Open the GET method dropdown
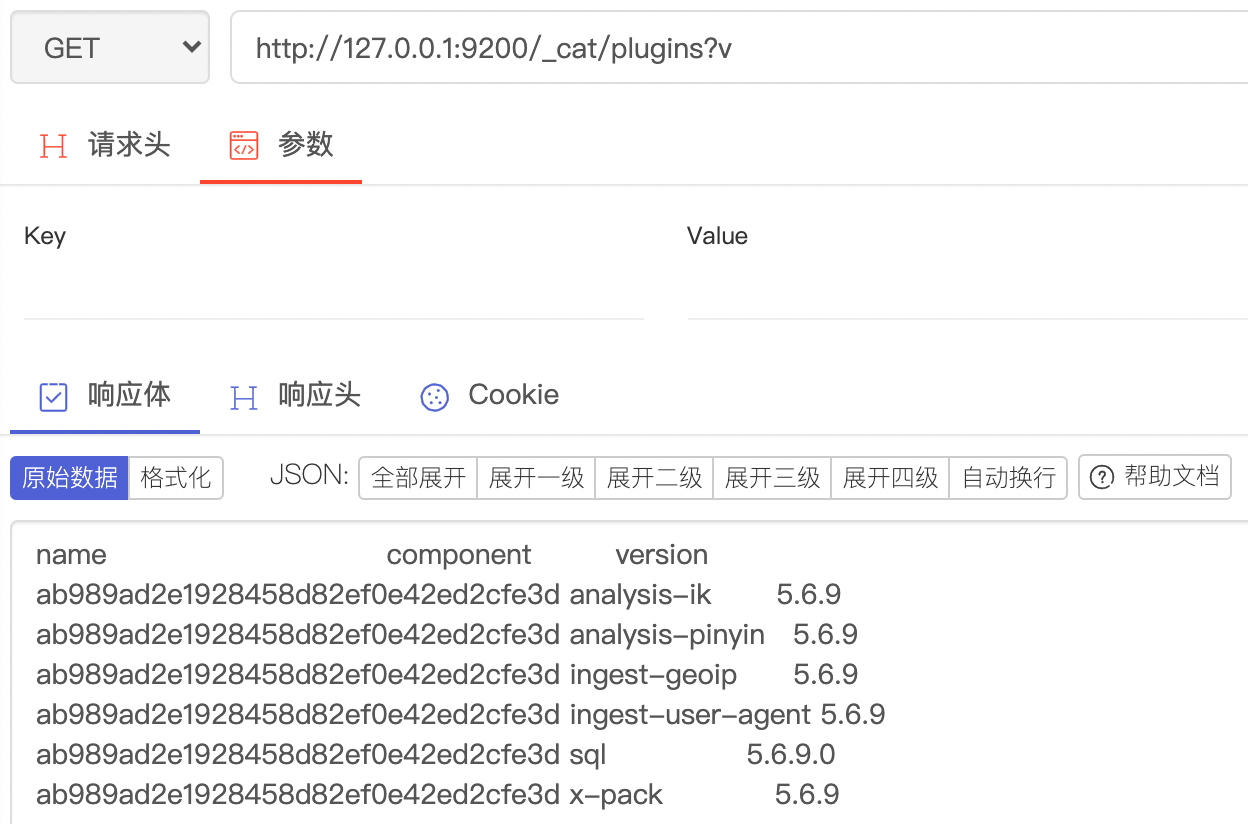Screen dimensions: 1248x824 (109, 46)
